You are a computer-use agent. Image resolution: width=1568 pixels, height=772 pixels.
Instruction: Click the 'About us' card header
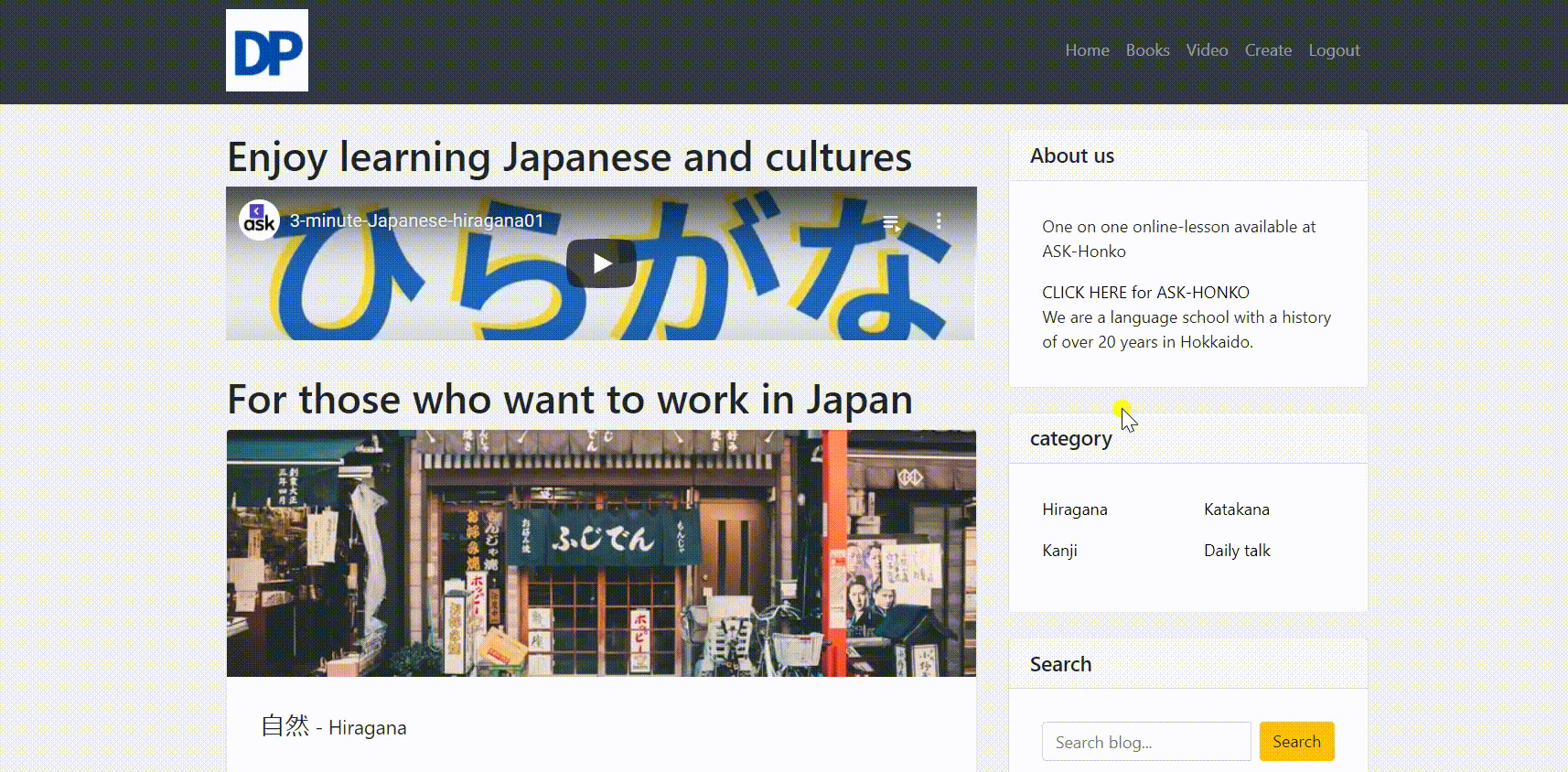point(1187,155)
